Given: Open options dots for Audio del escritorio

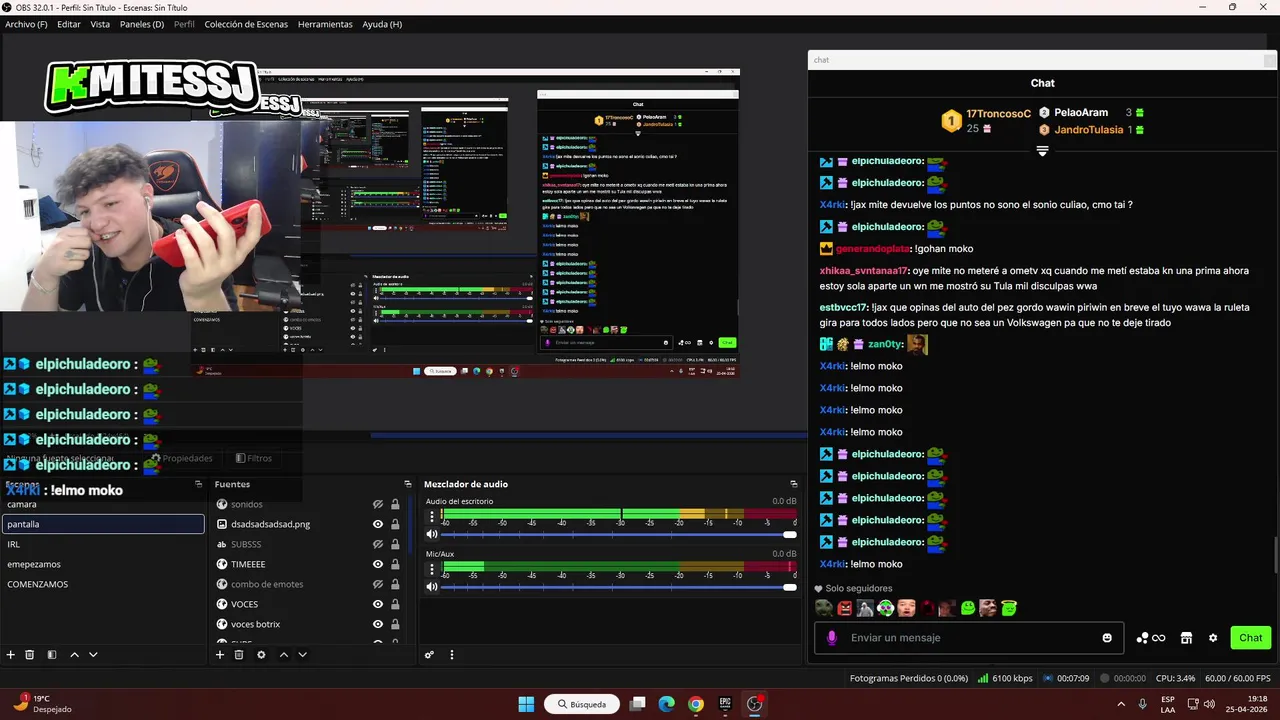Looking at the screenshot, I should click(432, 517).
